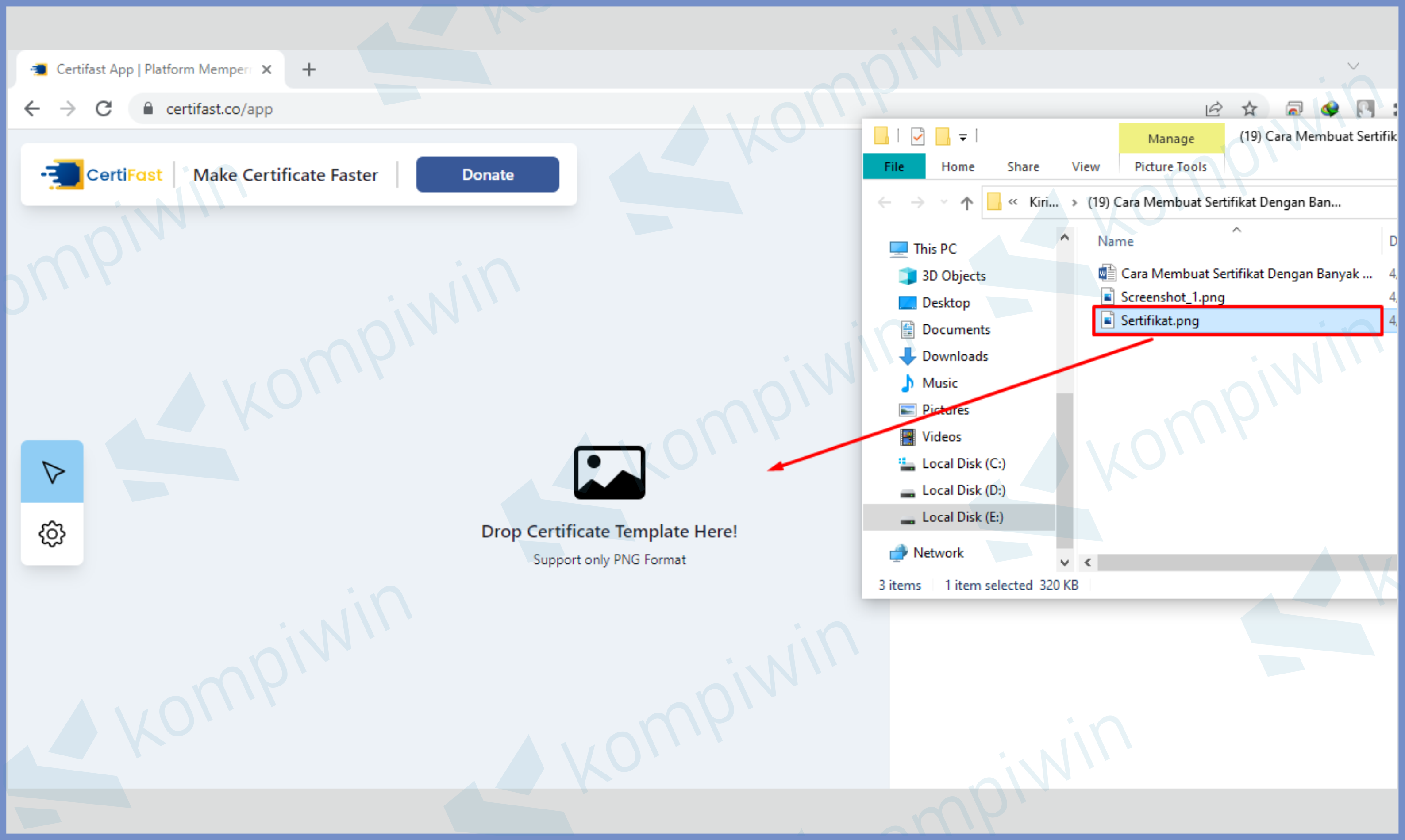Open the File ribbon tab
The width and height of the screenshot is (1405, 840).
(x=894, y=166)
